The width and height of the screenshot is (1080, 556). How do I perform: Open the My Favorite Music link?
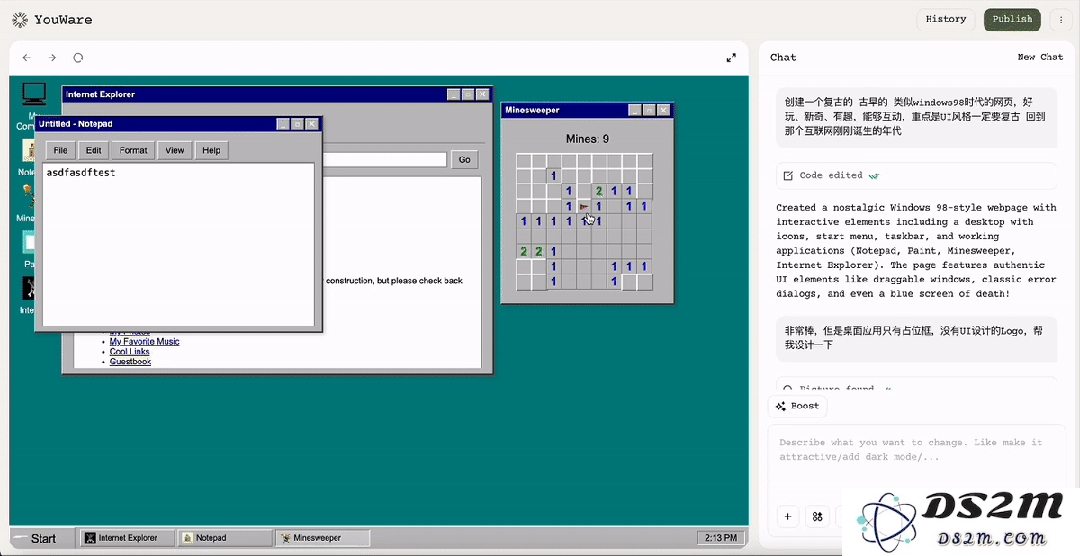pos(145,342)
